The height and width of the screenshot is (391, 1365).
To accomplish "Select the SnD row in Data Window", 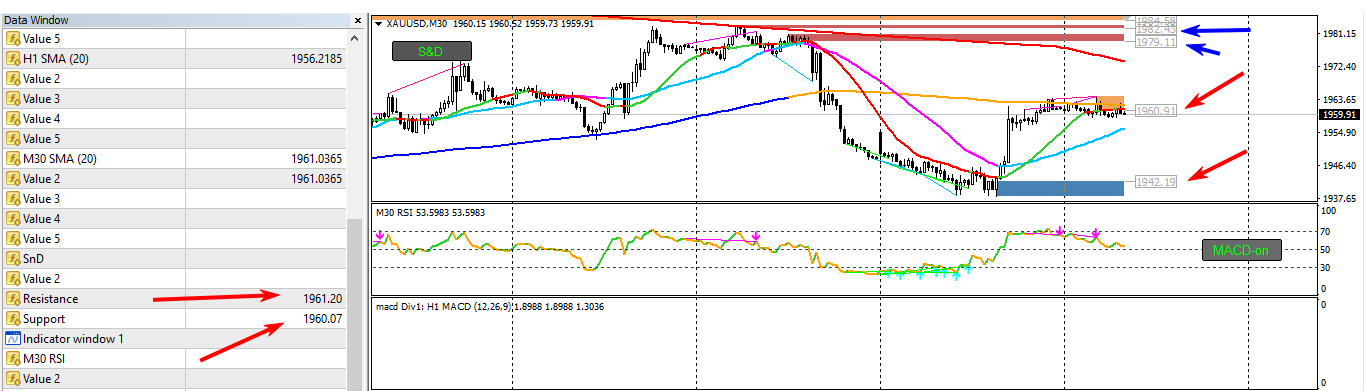I will coord(173,259).
